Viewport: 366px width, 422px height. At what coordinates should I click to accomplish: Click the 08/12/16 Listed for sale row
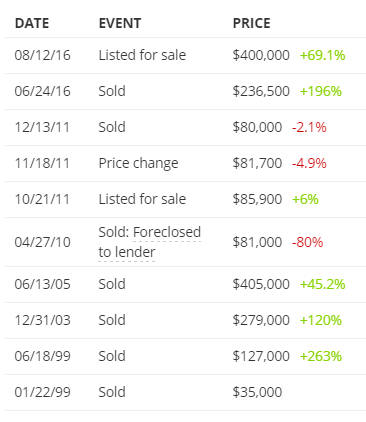(185, 55)
